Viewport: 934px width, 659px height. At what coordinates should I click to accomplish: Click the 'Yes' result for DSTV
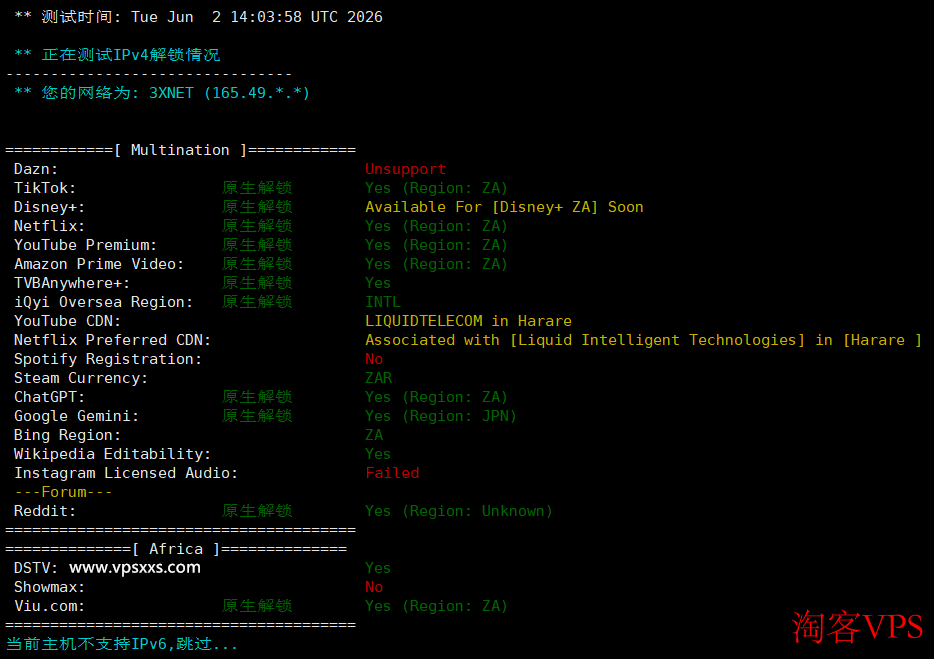click(378, 568)
